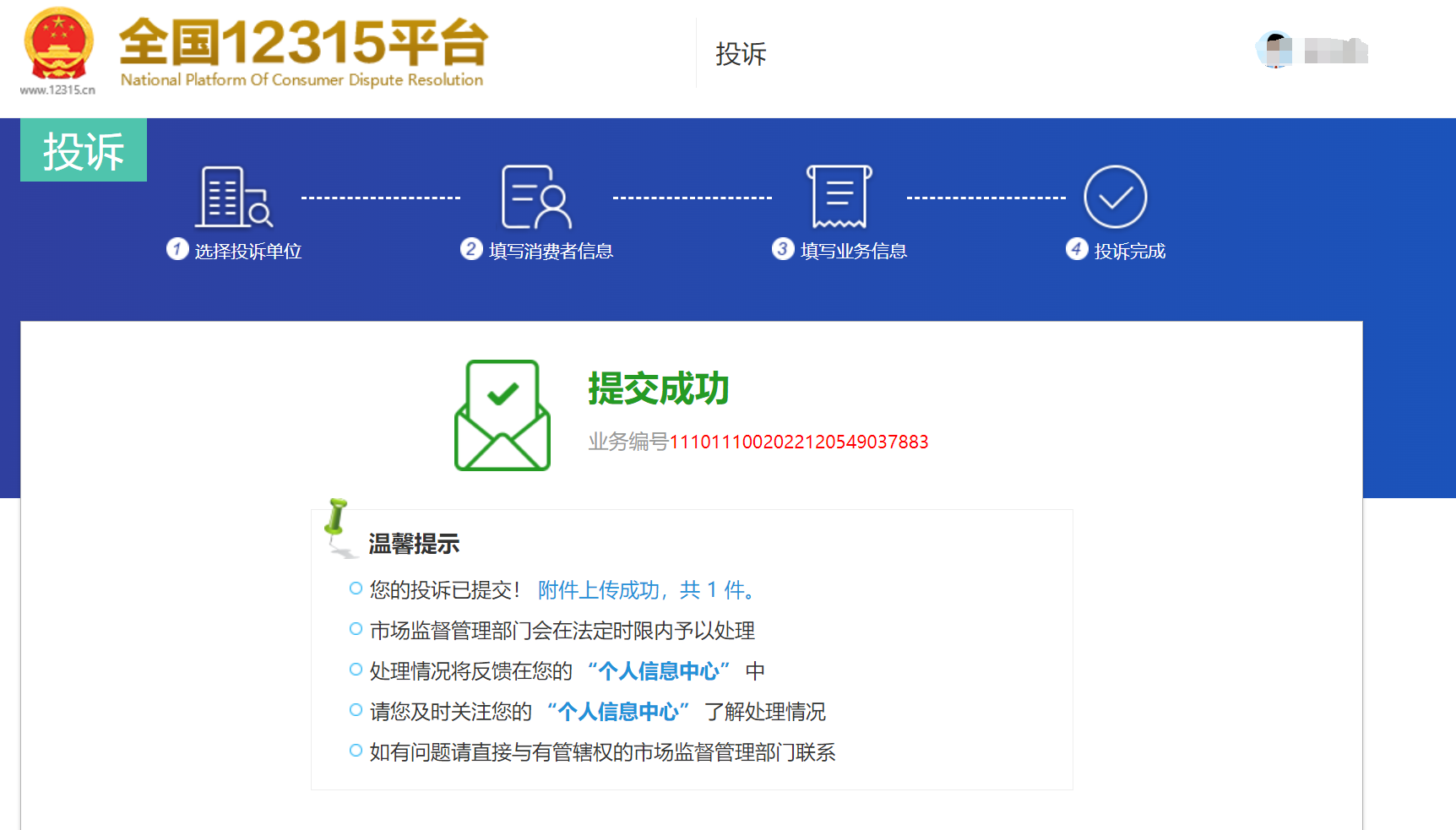Click the 市场监督管理部门会在法定时限内予以处理 line
1456x830 pixels.
tap(562, 631)
